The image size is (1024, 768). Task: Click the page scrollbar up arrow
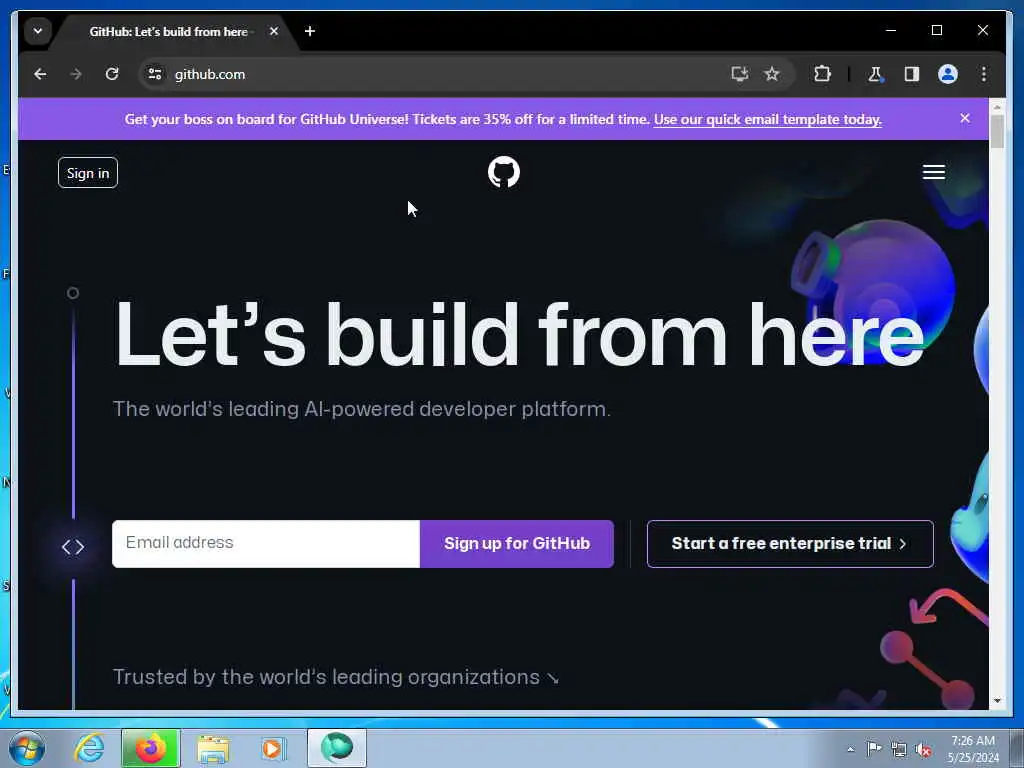click(997, 106)
